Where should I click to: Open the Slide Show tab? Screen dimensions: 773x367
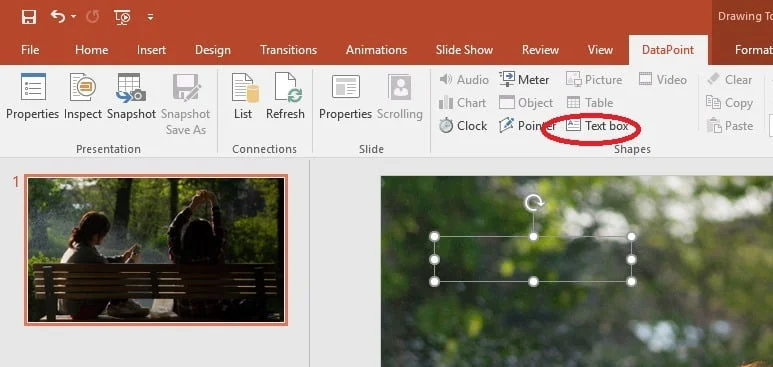tap(464, 50)
